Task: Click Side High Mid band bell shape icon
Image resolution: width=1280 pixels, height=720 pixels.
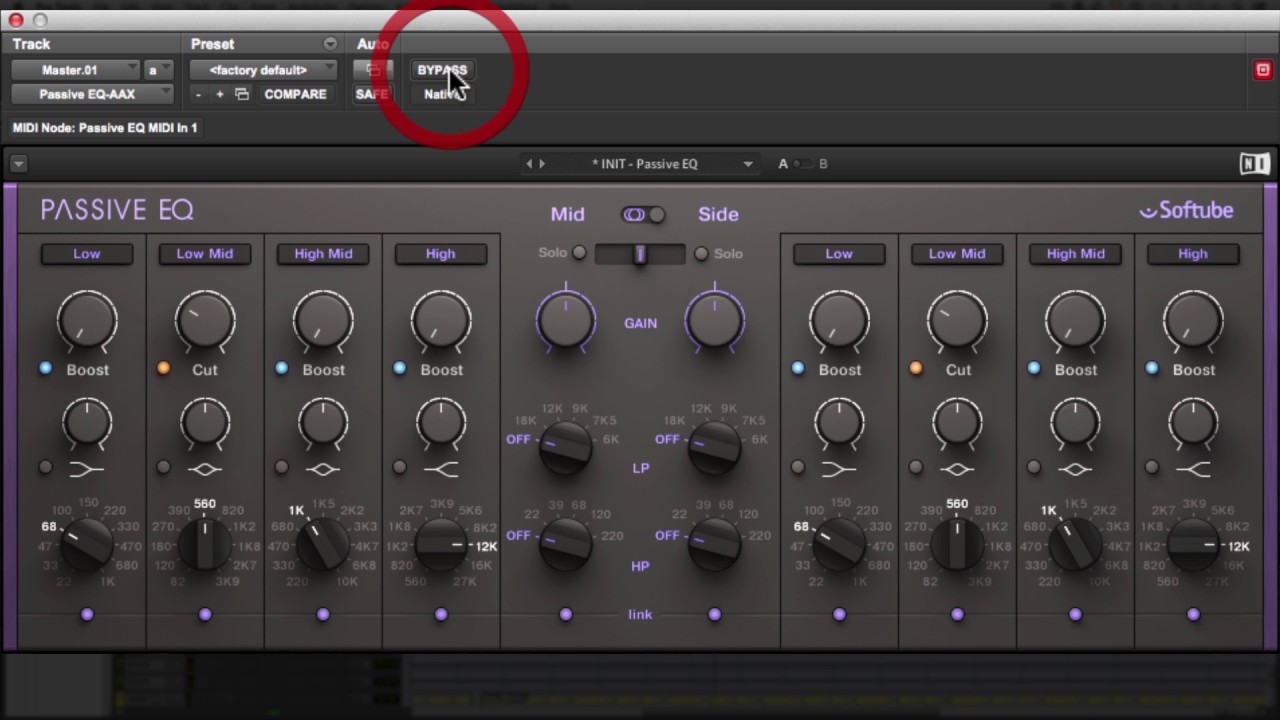Action: [1075, 468]
